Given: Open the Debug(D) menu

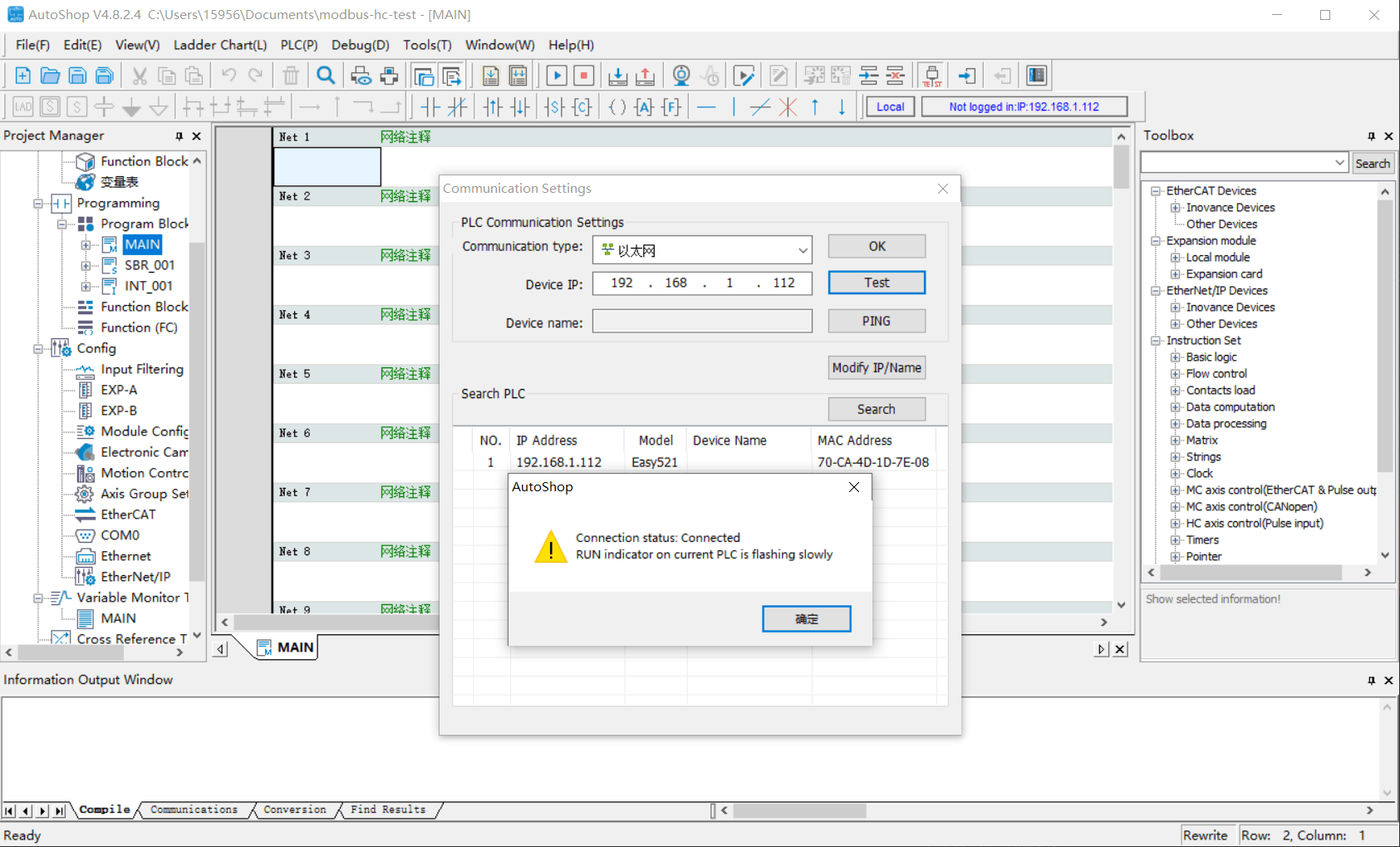Looking at the screenshot, I should pyautogui.click(x=360, y=45).
